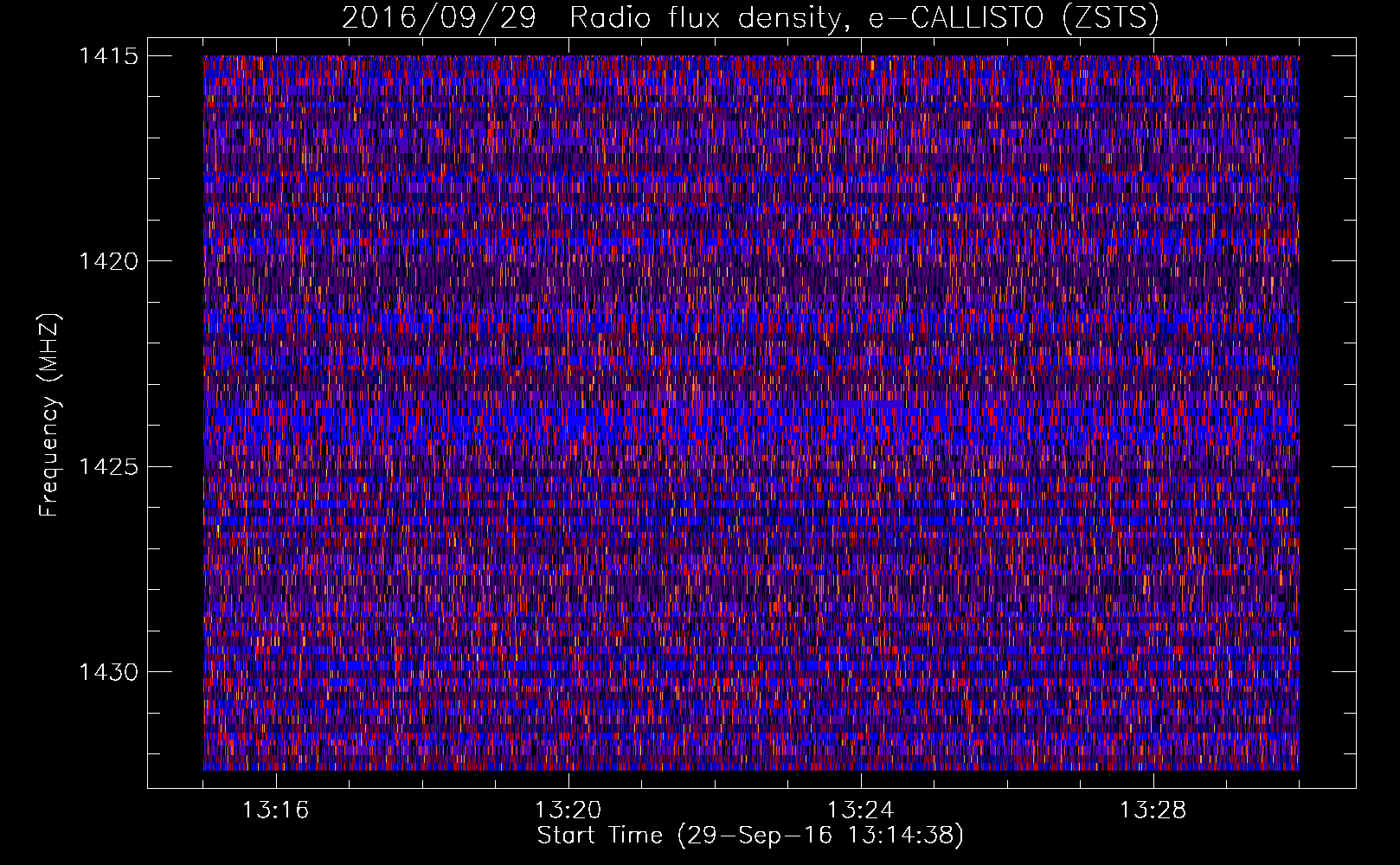Select the 1425 frequency axis label
Screen dimensions: 1400x865
point(108,467)
